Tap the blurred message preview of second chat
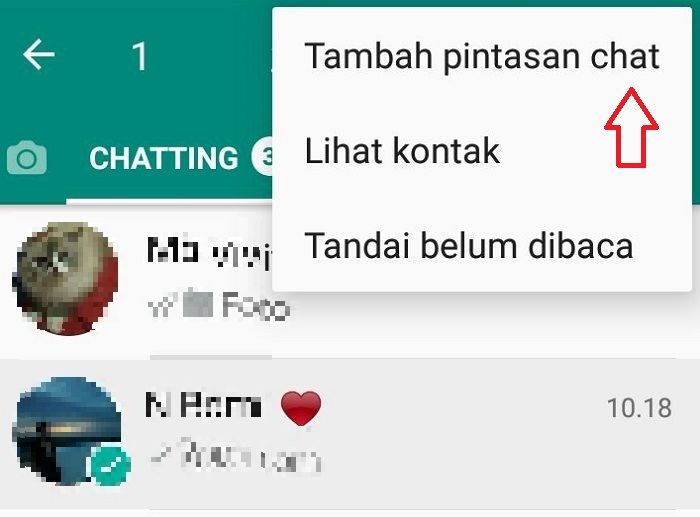The image size is (700, 517). pos(248,456)
